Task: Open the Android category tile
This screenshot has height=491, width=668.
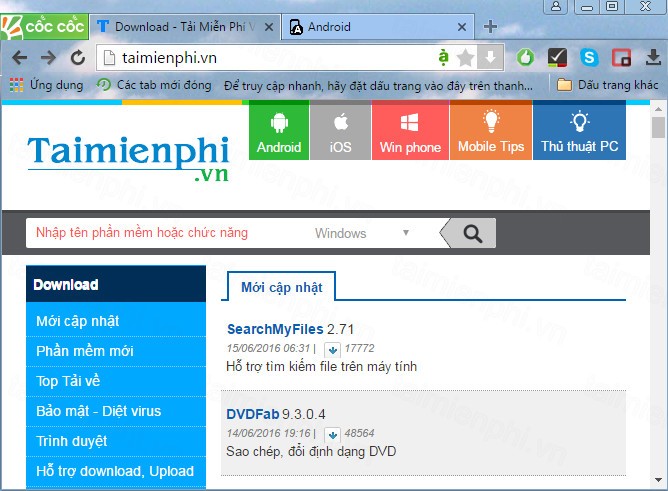Action: pos(279,130)
